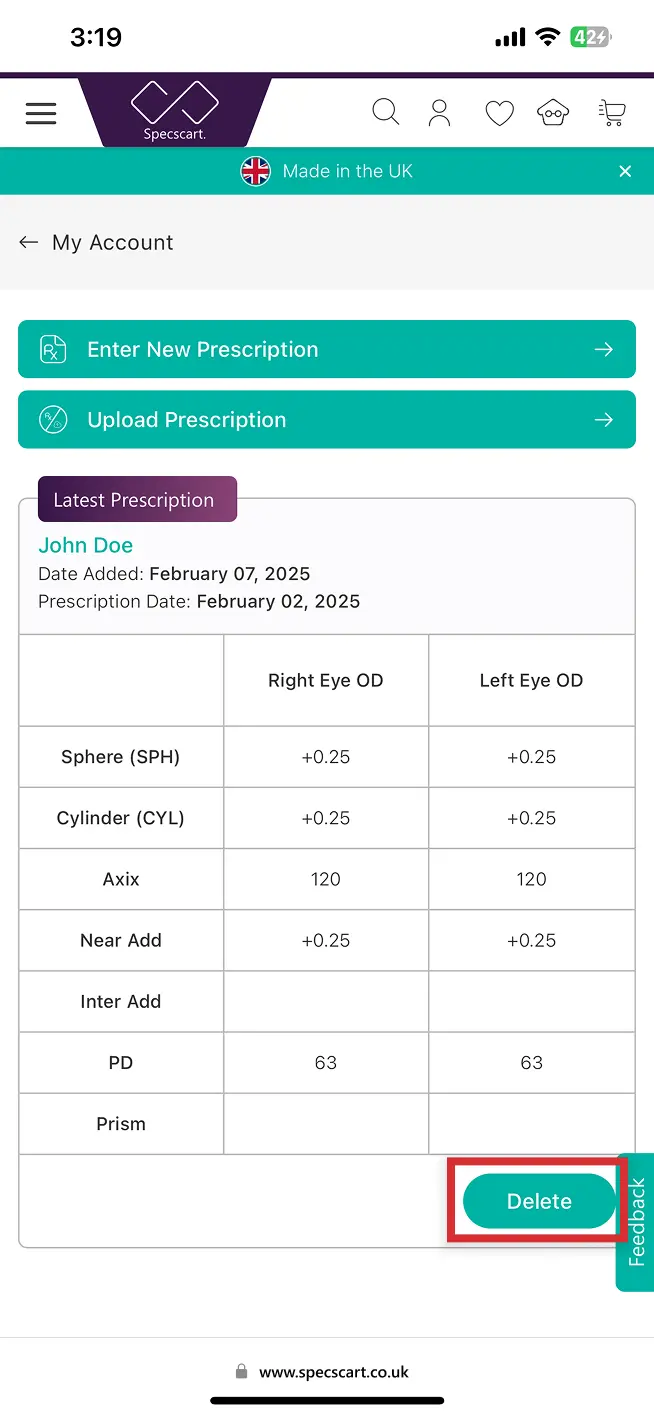Viewport: 654px width, 1417px height.
Task: Click the upload icon on Upload Prescription
Action: [x=52, y=419]
